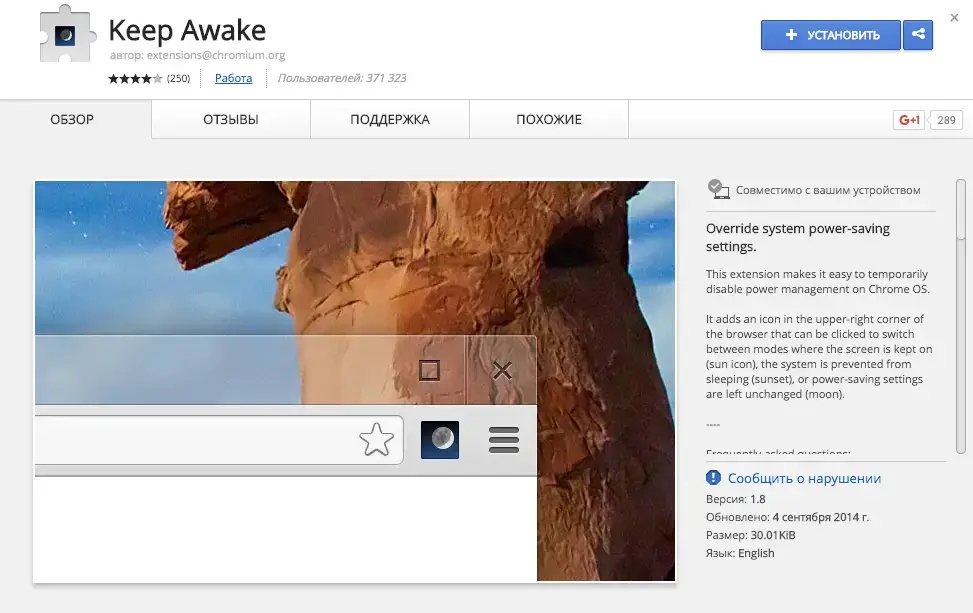Open the Поддержка tab
This screenshot has height=613, width=973.
pyautogui.click(x=390, y=120)
